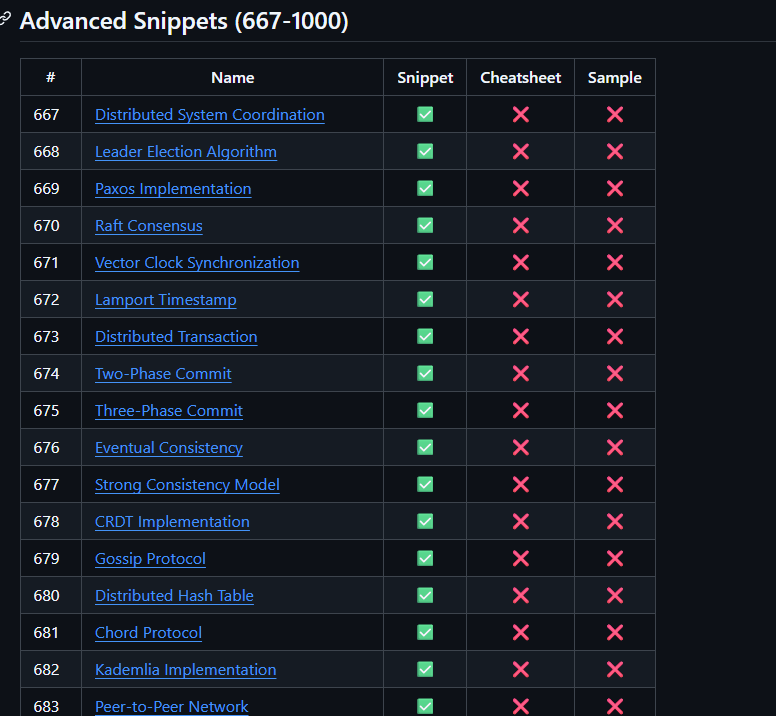Click the red sample X for Leader Election Algorithm
The image size is (776, 716).
tap(614, 151)
